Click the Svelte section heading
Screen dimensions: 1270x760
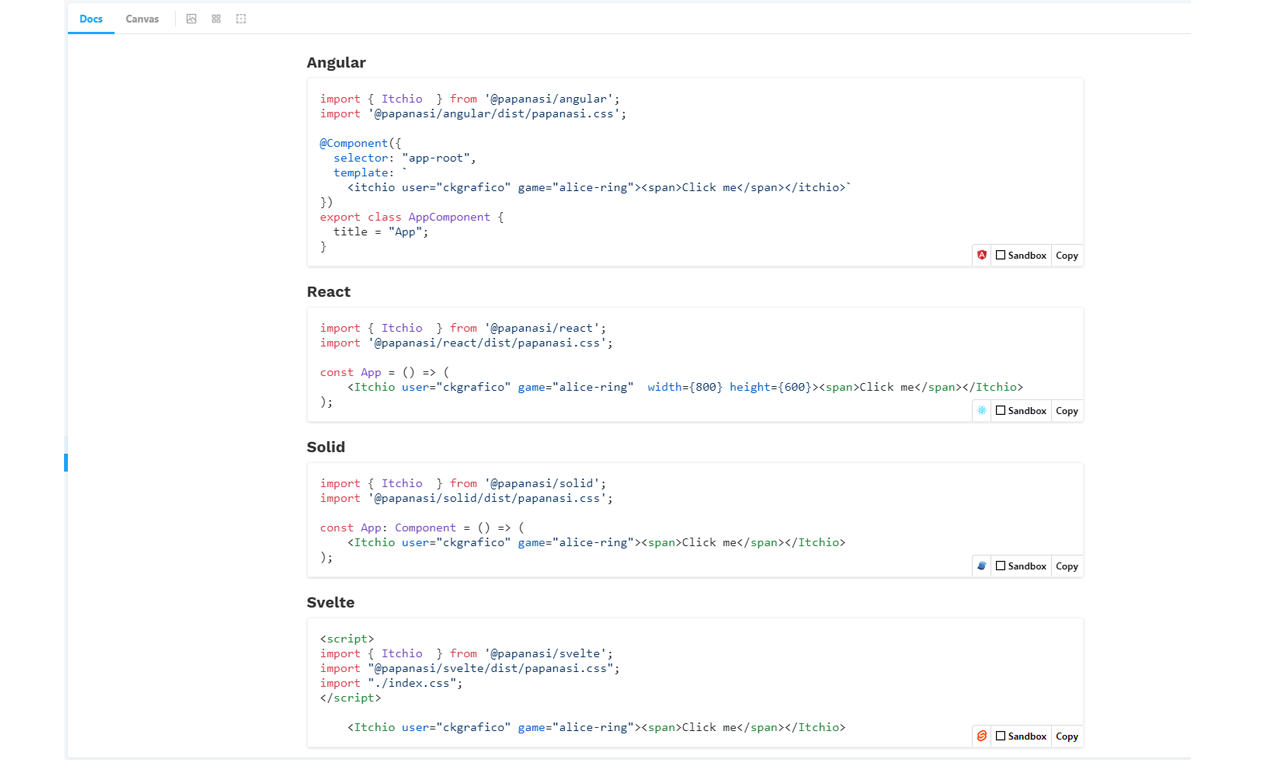tap(331, 602)
